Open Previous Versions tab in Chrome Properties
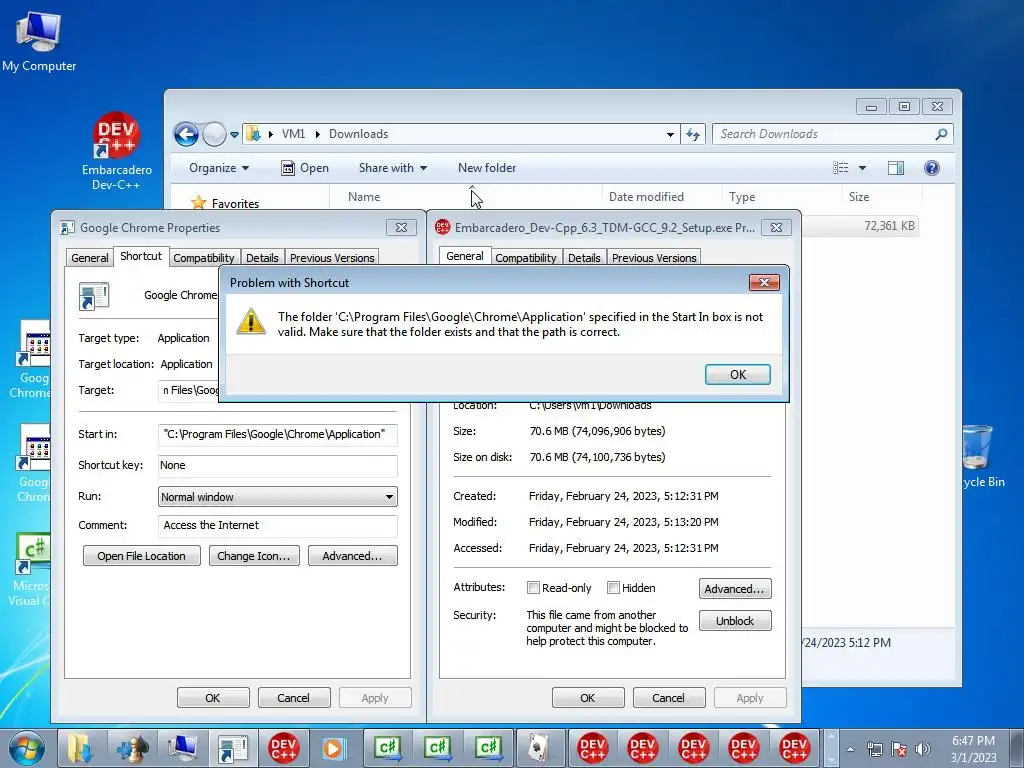Screen dimensions: 1024x768 (x=332, y=258)
